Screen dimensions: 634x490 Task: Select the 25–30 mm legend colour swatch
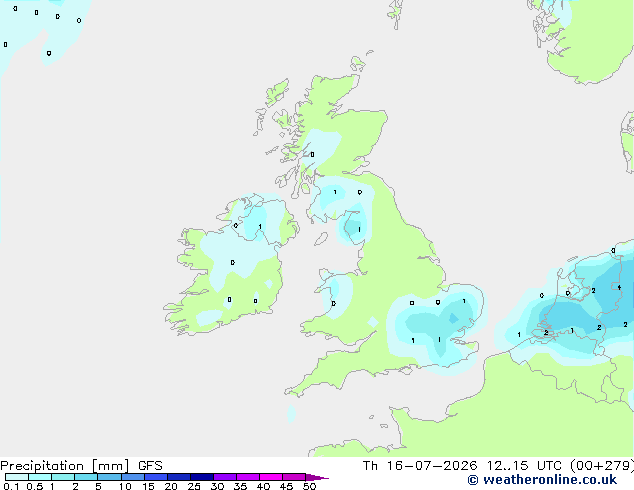(x=202, y=477)
